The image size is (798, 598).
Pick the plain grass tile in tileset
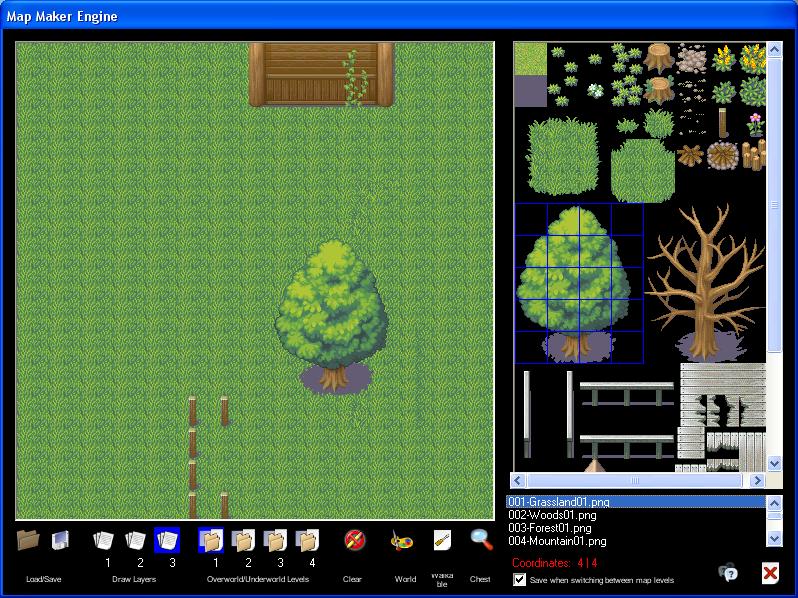[531, 59]
